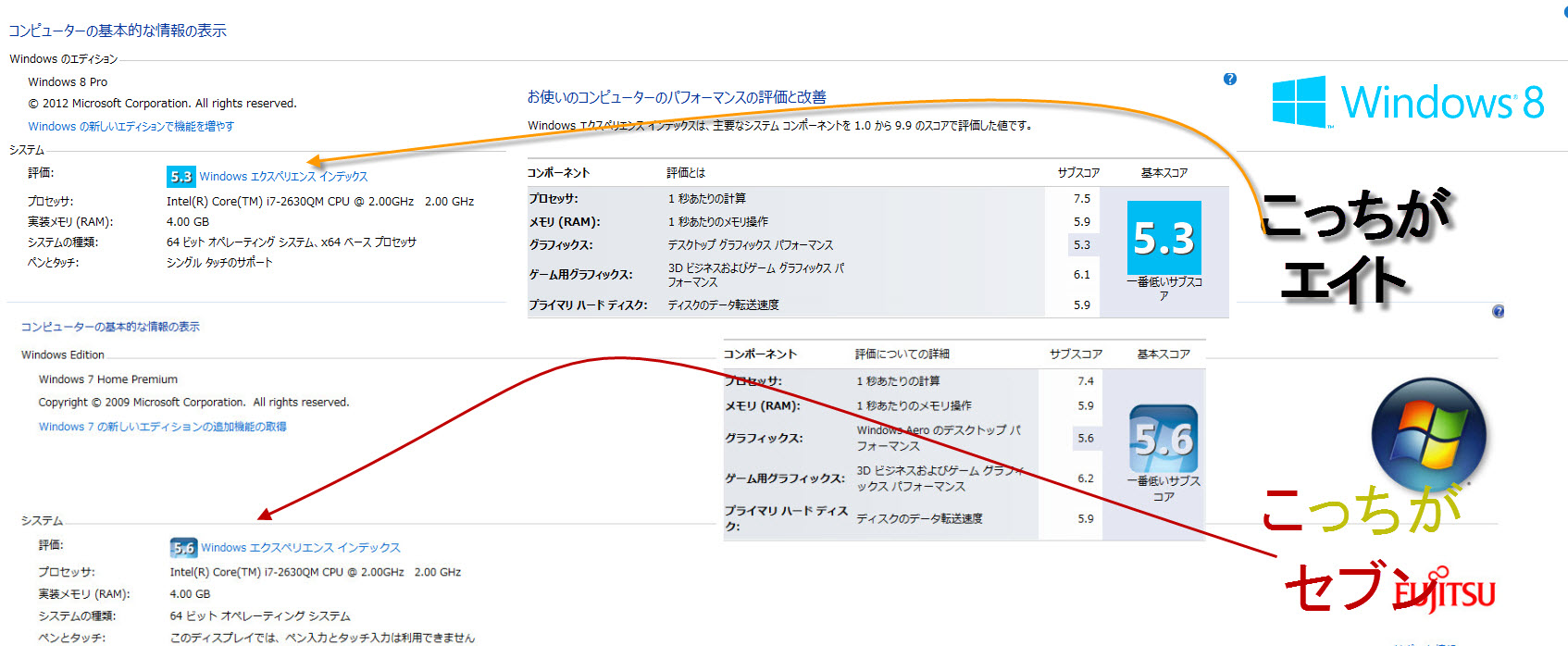1568x646 pixels.
Task: Click 評価についての詳細 column header
Action: pyautogui.click(x=902, y=354)
